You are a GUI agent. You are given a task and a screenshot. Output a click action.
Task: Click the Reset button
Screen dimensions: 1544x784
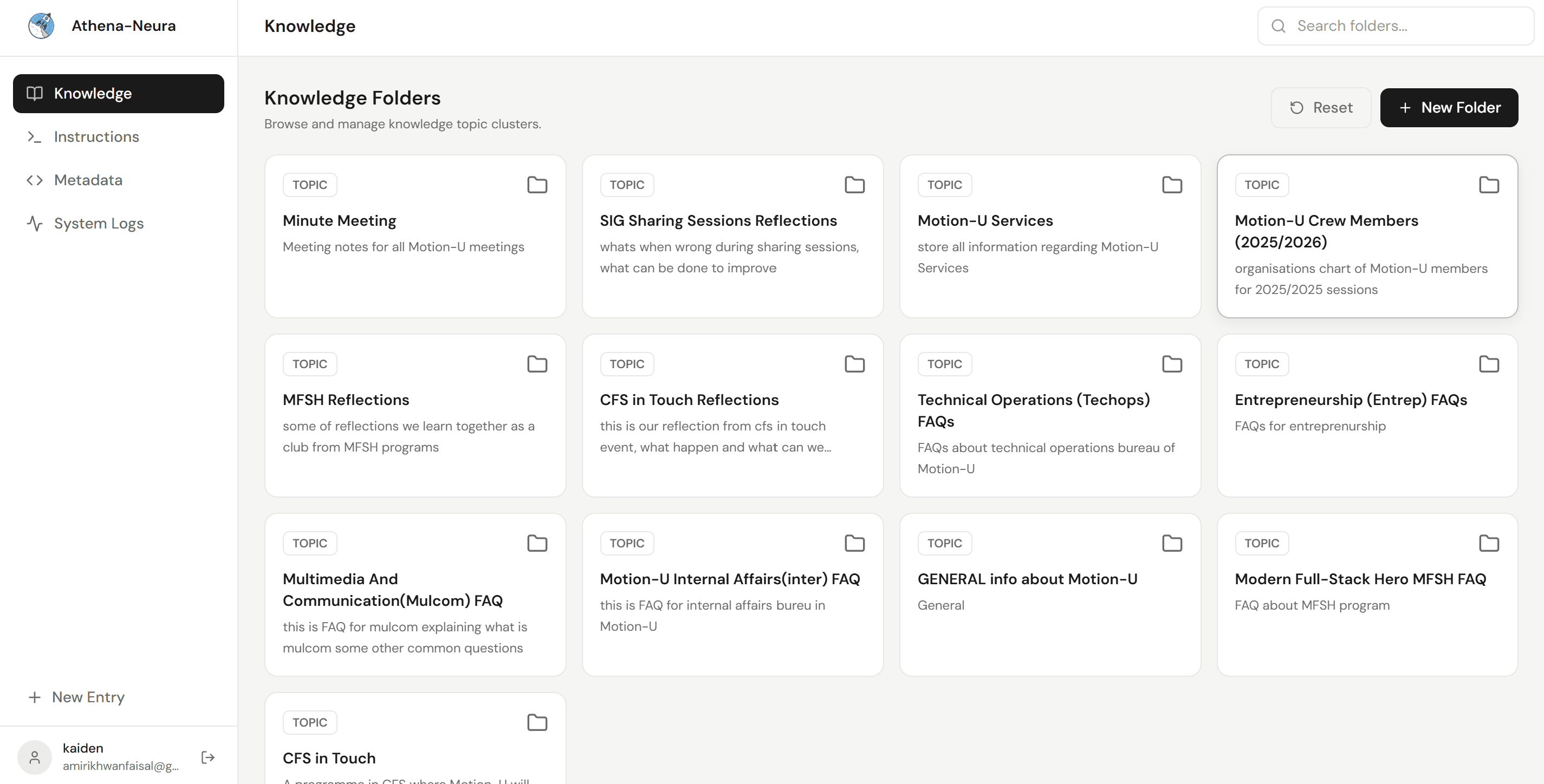click(1321, 108)
